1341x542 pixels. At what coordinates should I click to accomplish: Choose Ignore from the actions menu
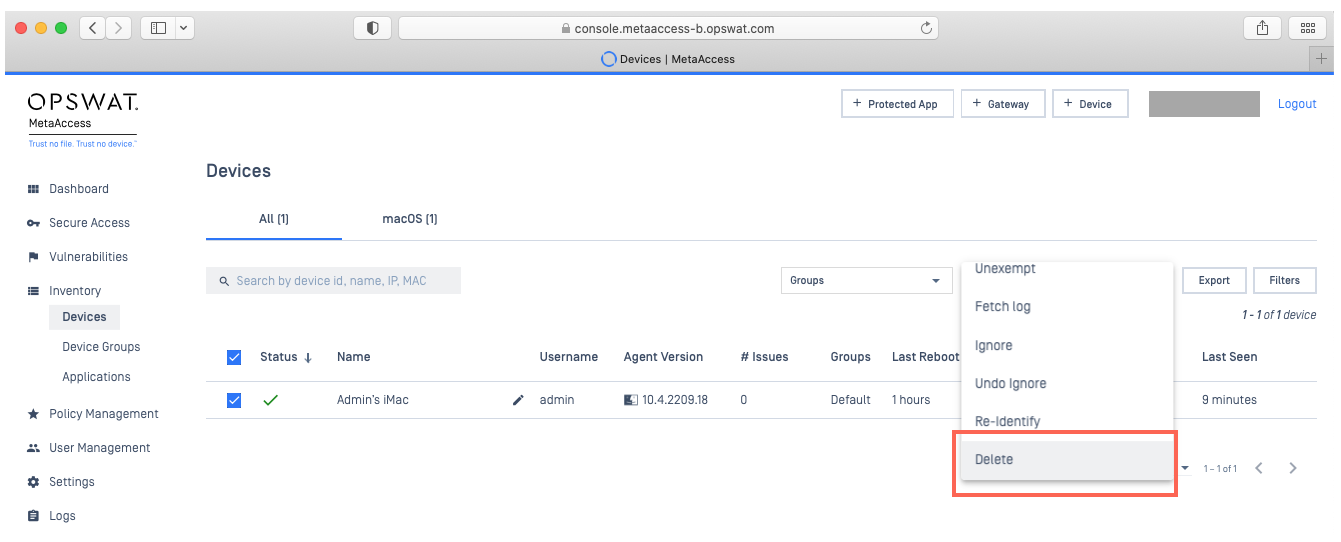tap(1067, 345)
